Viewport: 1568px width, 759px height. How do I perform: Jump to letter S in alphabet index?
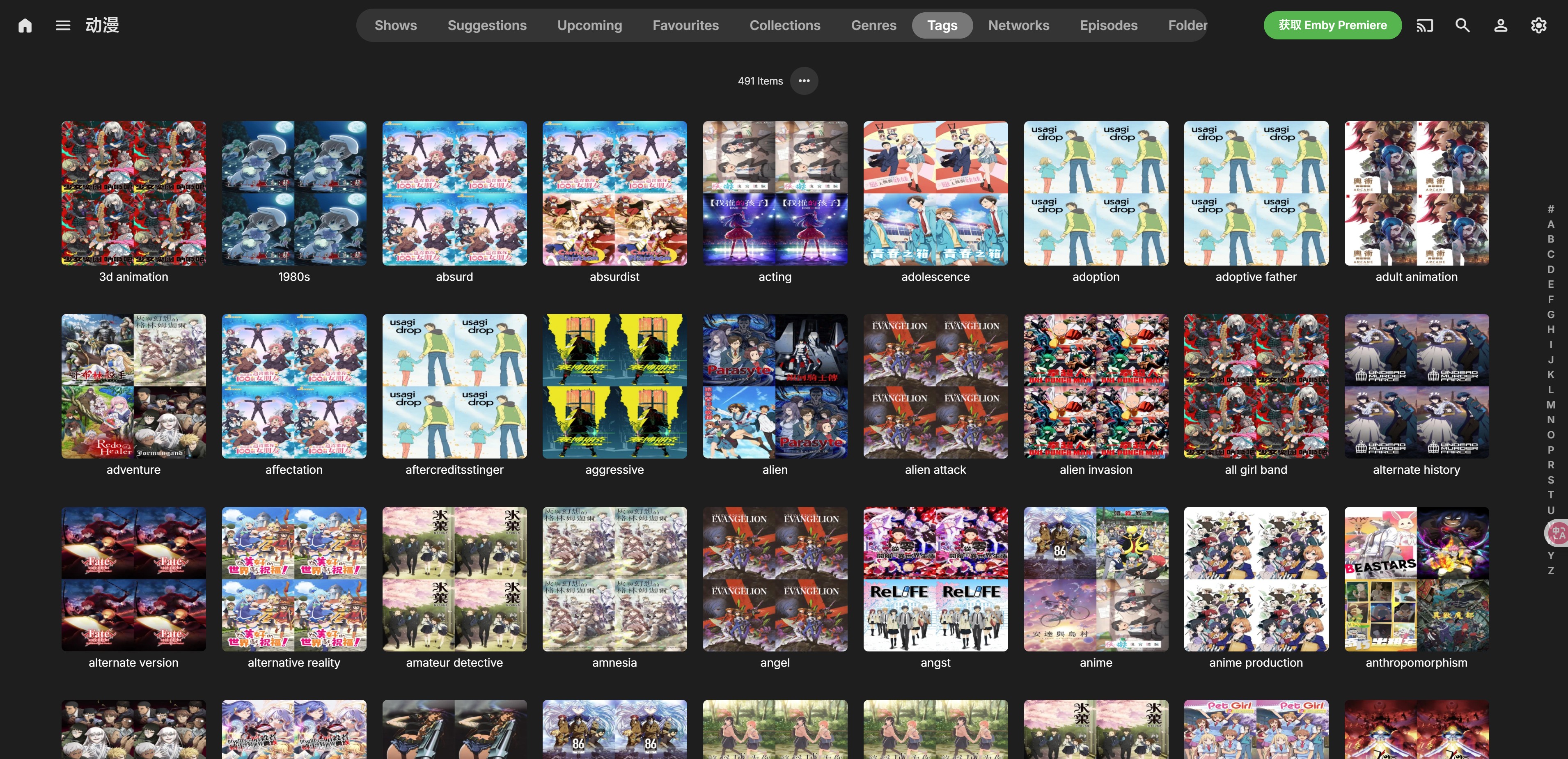pos(1550,479)
